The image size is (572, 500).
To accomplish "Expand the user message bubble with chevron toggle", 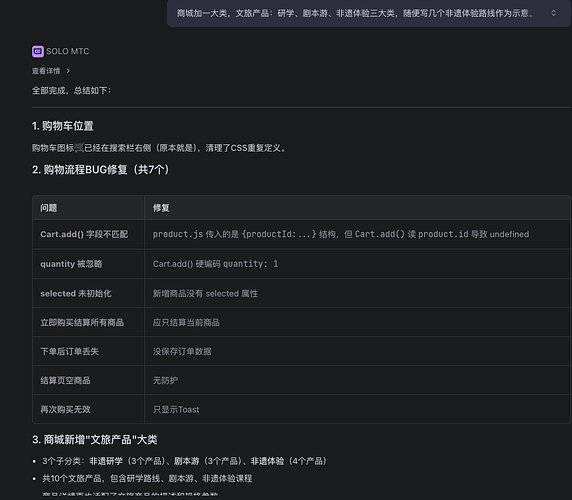I will [553, 13].
